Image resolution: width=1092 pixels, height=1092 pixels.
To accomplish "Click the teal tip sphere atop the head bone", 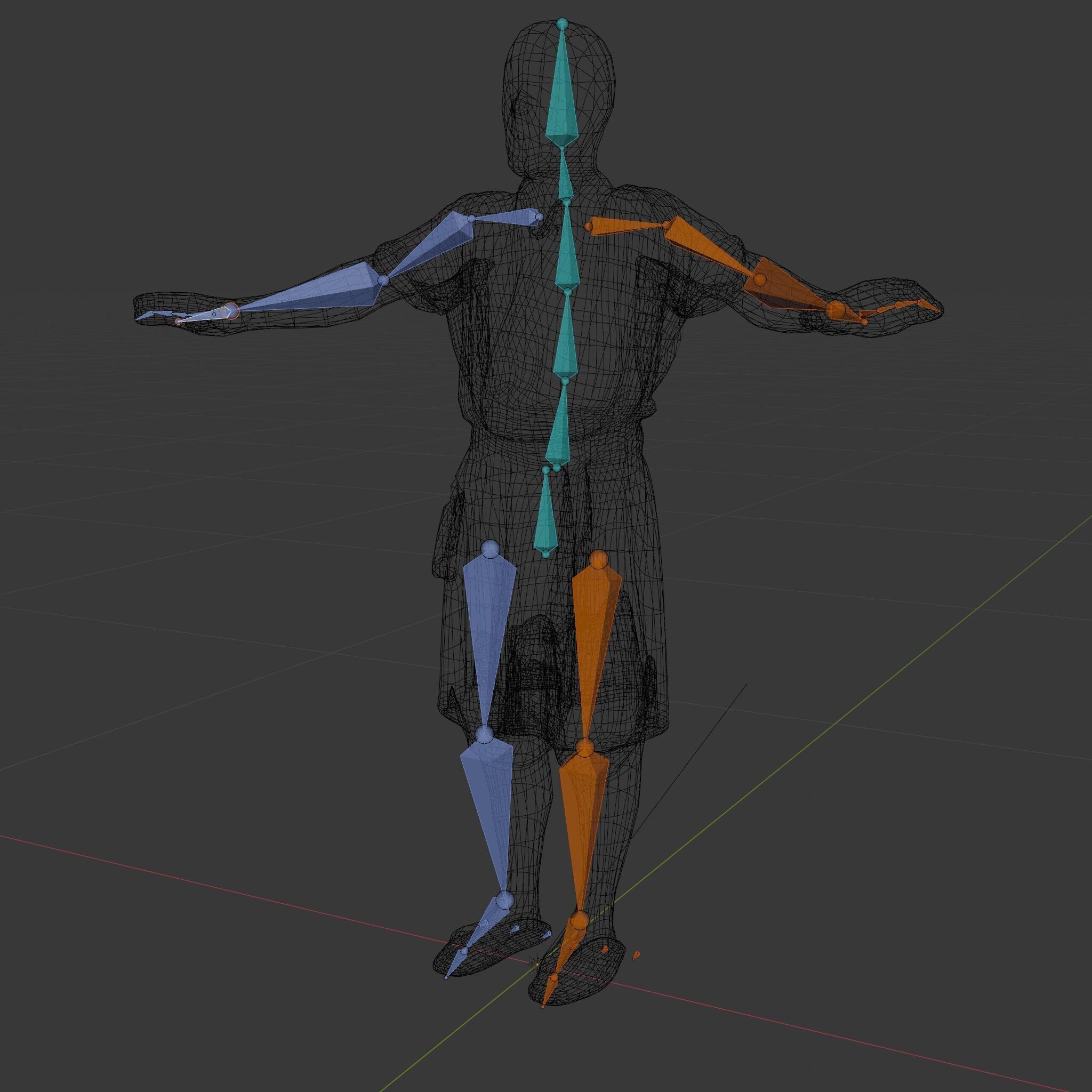I will click(562, 24).
